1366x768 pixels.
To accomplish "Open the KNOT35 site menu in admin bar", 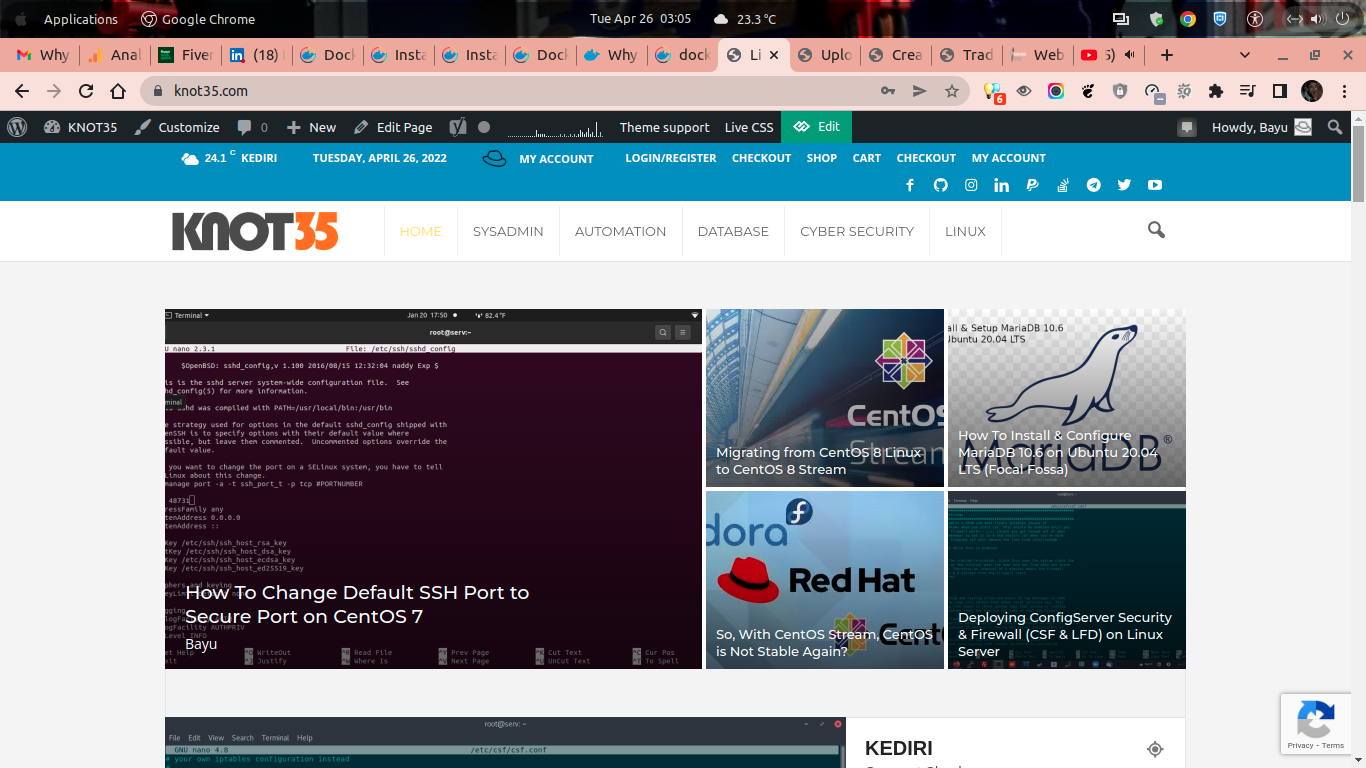I will pyautogui.click(x=80, y=127).
